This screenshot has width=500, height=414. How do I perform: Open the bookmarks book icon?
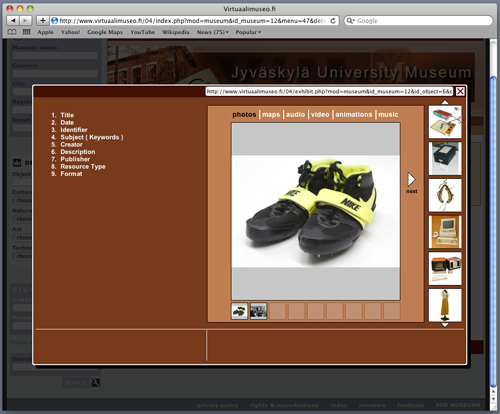coord(12,32)
